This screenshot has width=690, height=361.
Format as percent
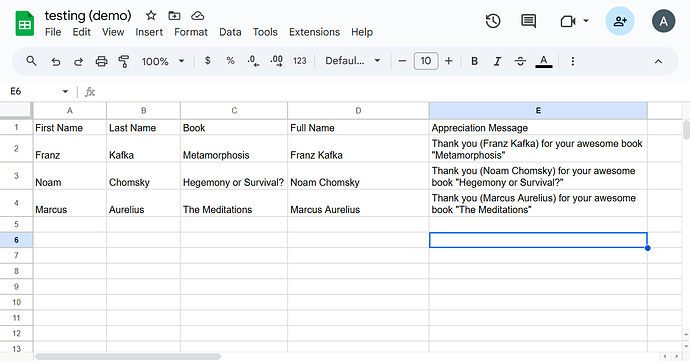[230, 61]
